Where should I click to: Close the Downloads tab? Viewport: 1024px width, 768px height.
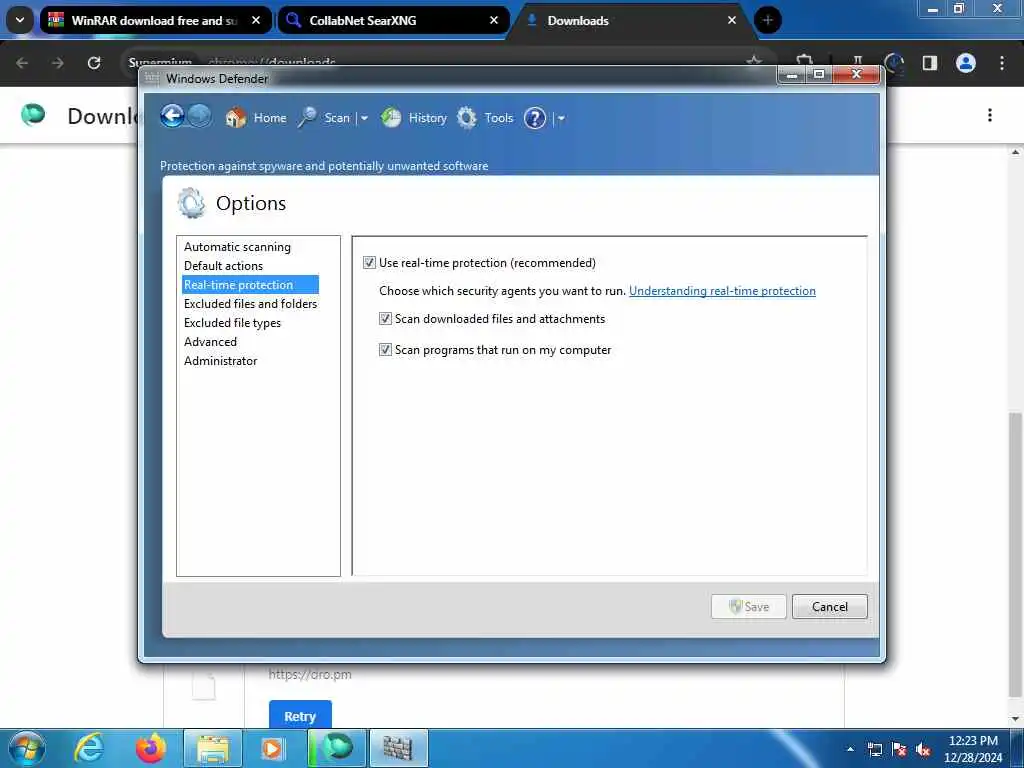(731, 20)
